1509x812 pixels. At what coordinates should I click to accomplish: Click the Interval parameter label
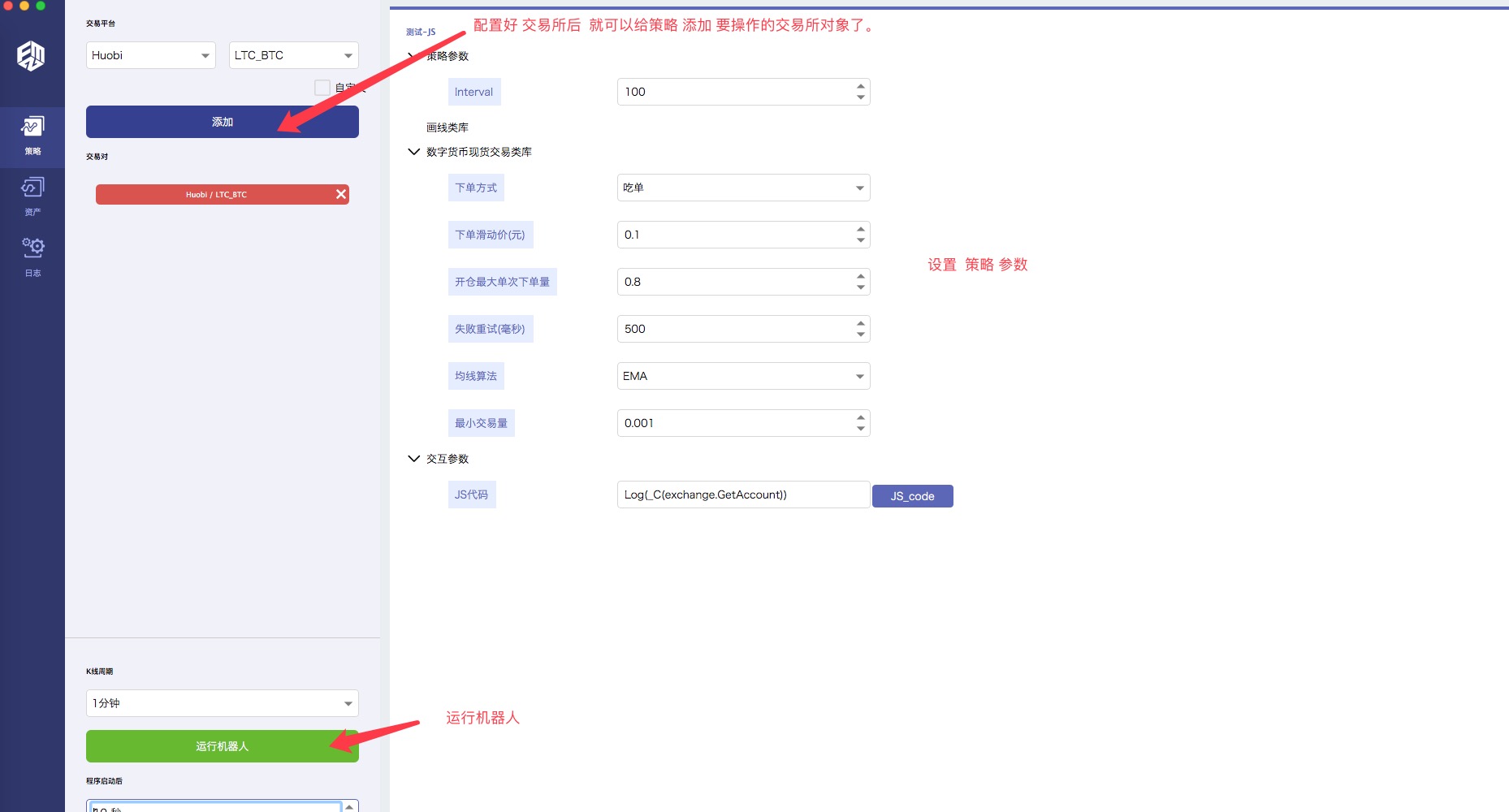pos(474,92)
